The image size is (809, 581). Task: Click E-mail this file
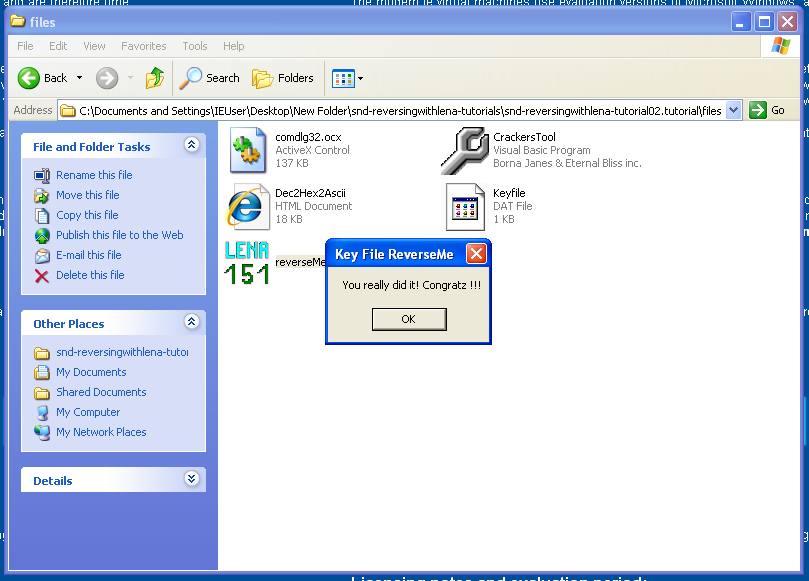[x=89, y=255]
